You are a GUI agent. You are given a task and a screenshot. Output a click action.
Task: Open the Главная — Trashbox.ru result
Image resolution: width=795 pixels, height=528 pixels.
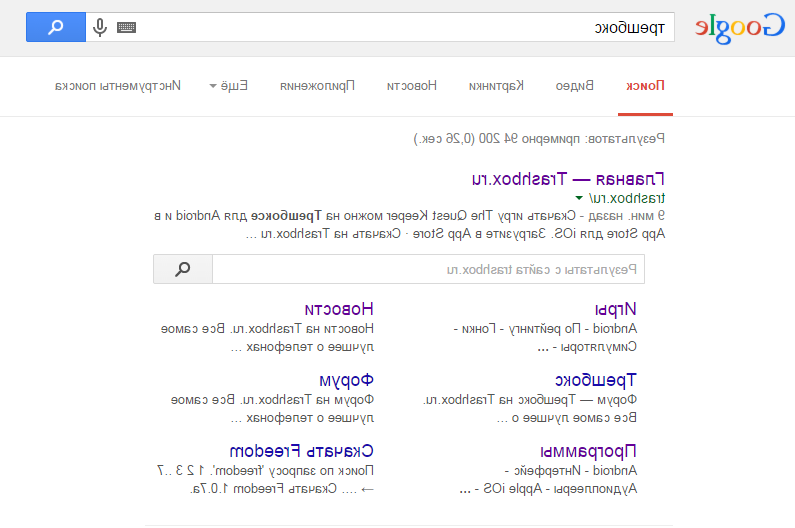[568, 179]
